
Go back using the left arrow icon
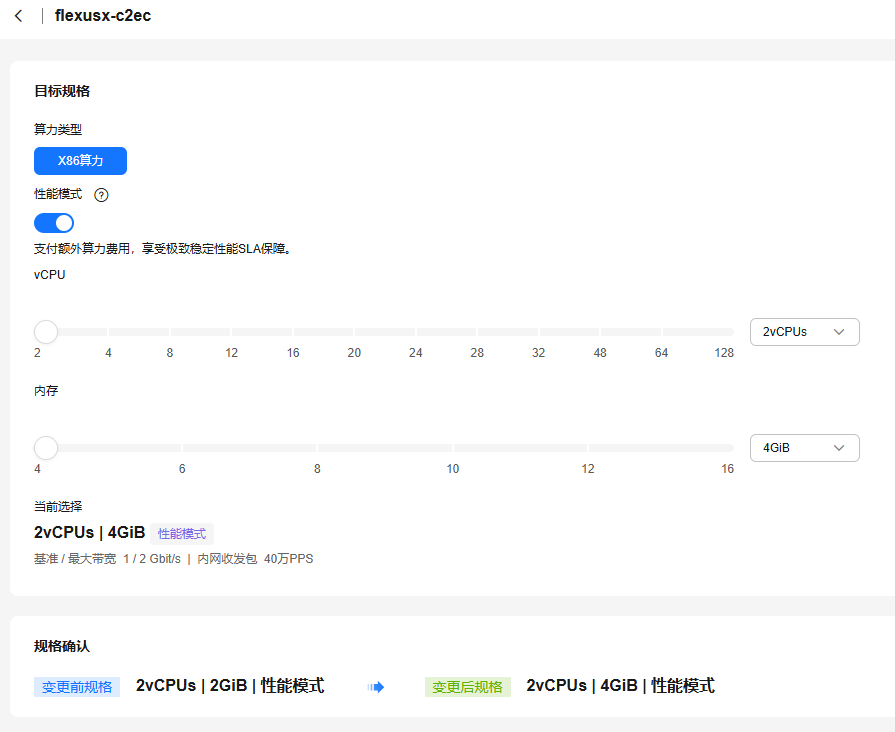coord(19,16)
